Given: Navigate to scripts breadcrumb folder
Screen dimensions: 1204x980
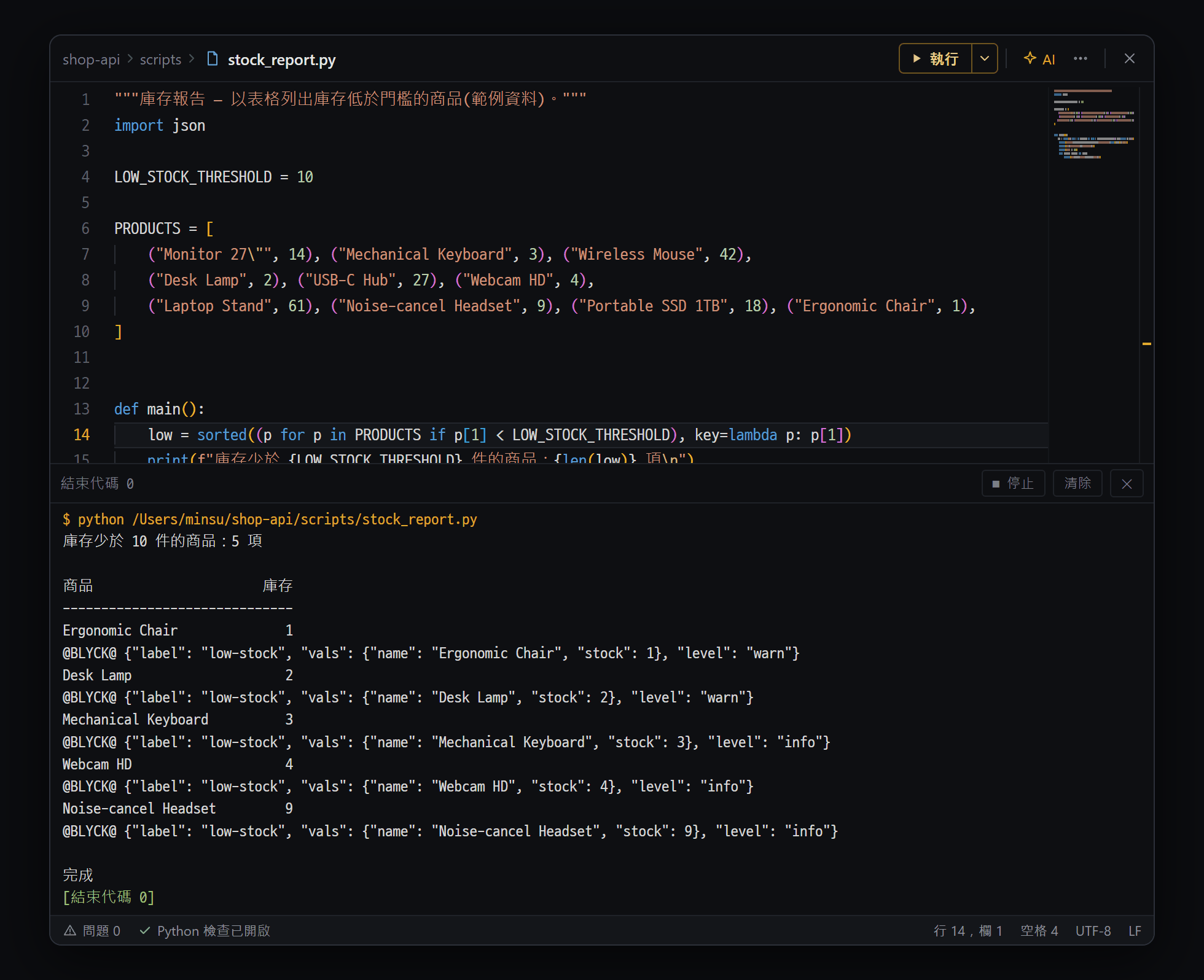Looking at the screenshot, I should click(160, 60).
